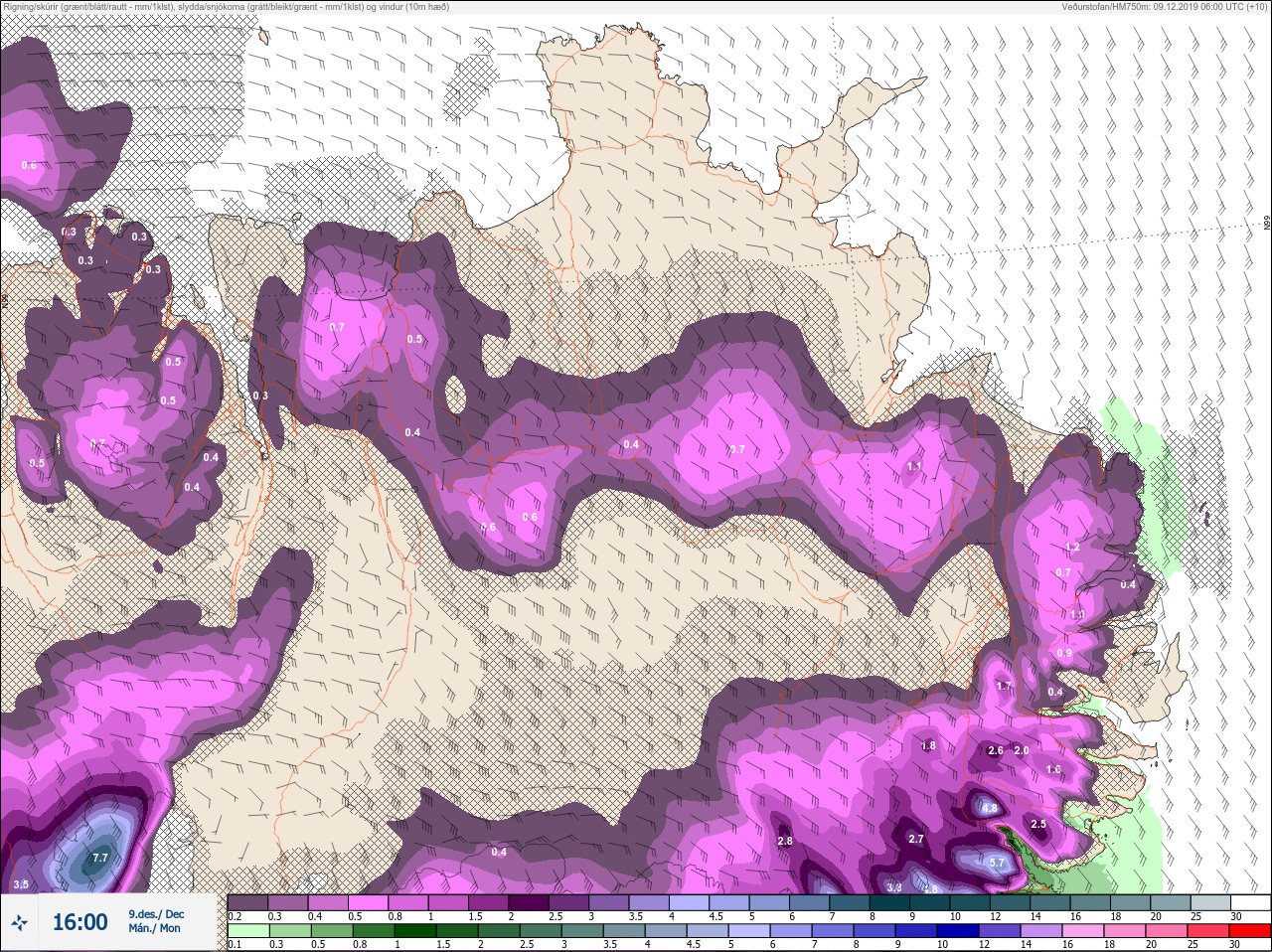Click the 7.7 precipitation value on the map

point(100,858)
